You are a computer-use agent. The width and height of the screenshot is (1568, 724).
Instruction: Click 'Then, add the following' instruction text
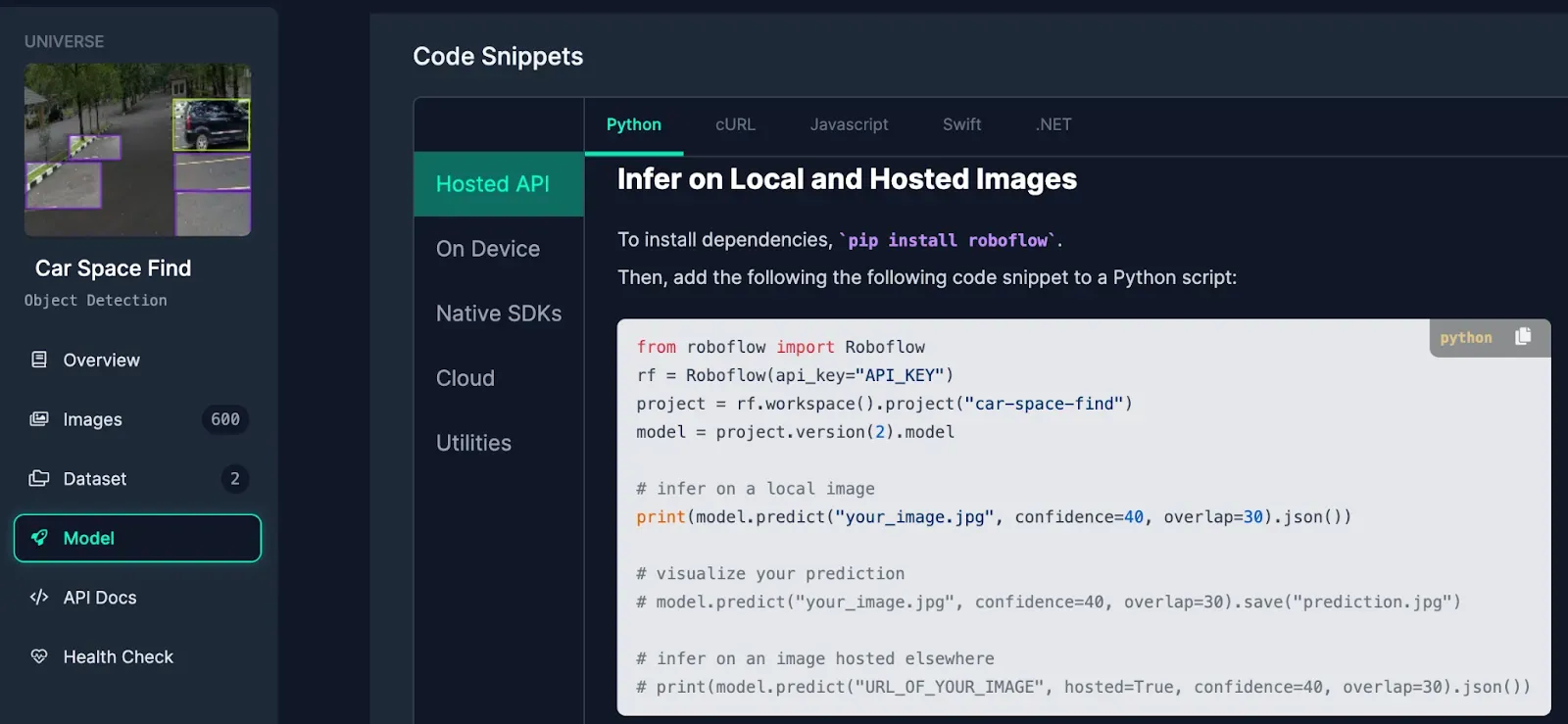(927, 277)
